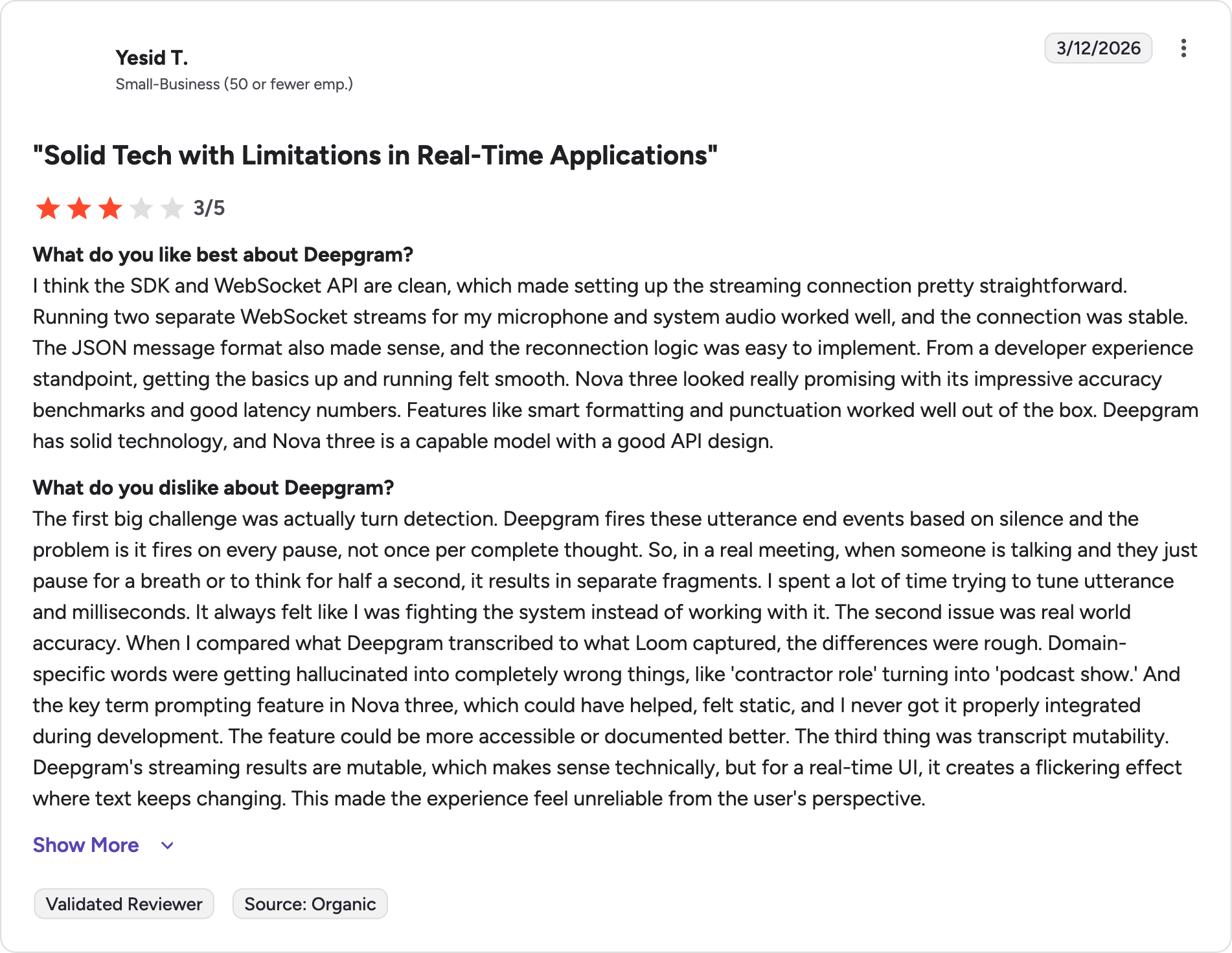
Task: Expand review using the Show More chevron
Action: click(x=167, y=846)
